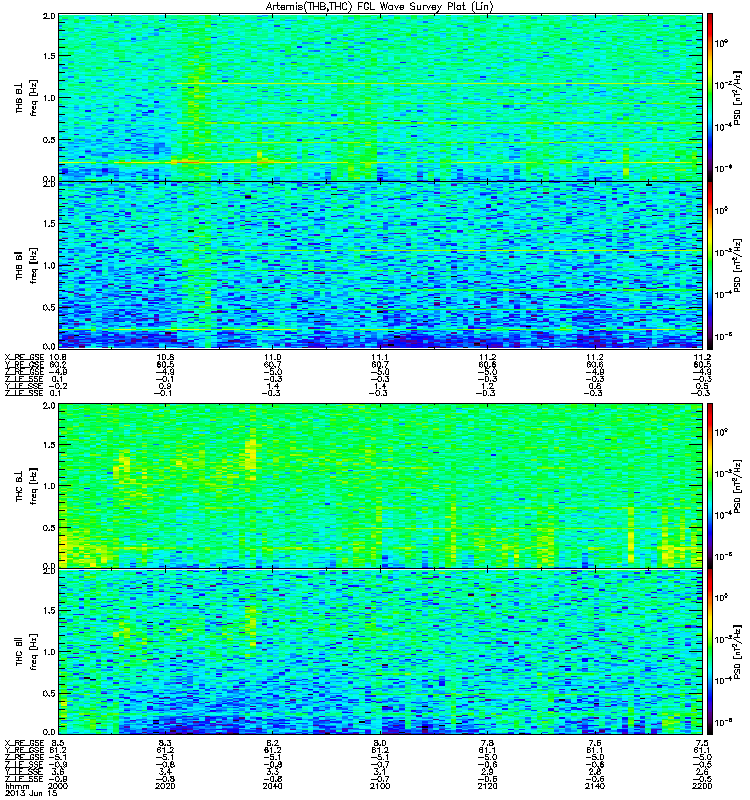Viewport: 750px width, 800px height.
Task: Click the "11.1" X_RE_GSE value for THB
Action: 380,357
